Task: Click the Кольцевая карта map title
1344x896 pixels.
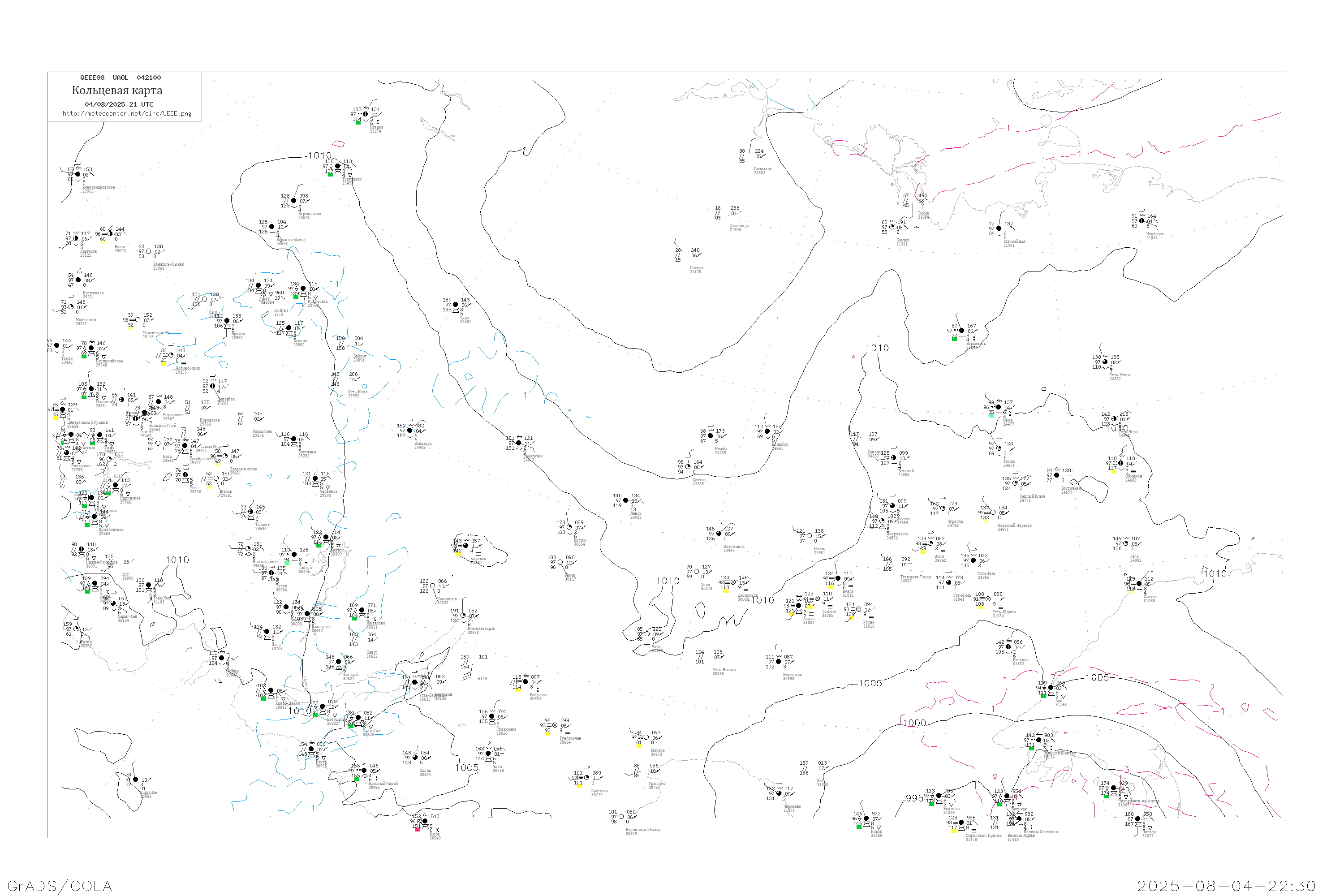Action: (117, 90)
